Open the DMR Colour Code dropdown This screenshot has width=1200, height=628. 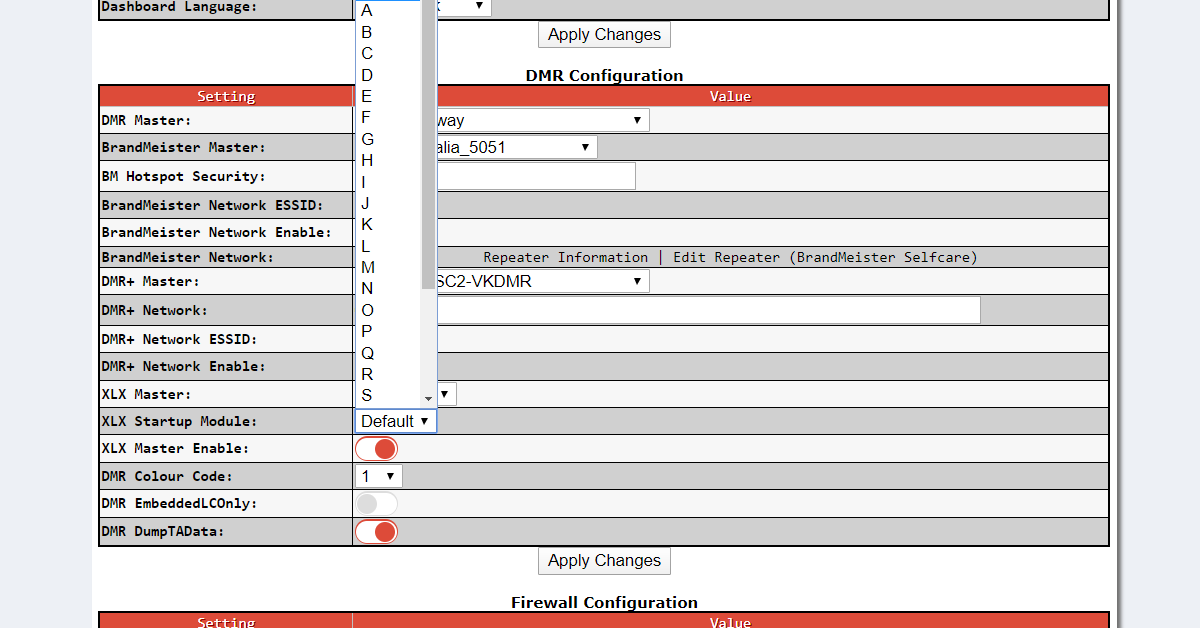coord(379,476)
